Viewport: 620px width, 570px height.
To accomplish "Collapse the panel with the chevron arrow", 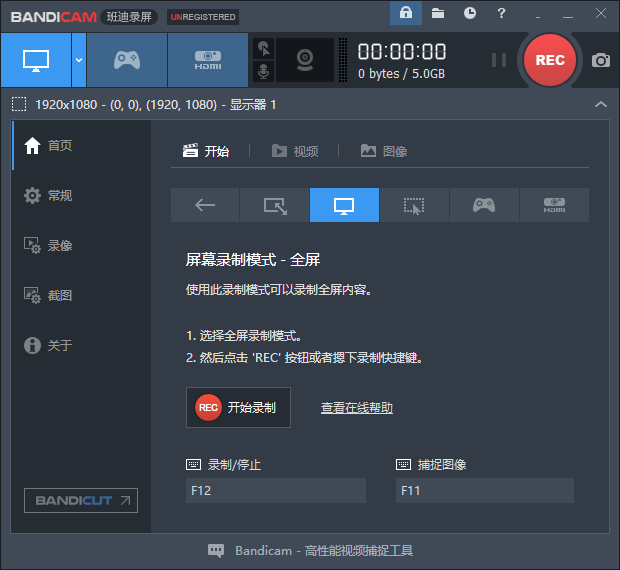I will coord(601,104).
